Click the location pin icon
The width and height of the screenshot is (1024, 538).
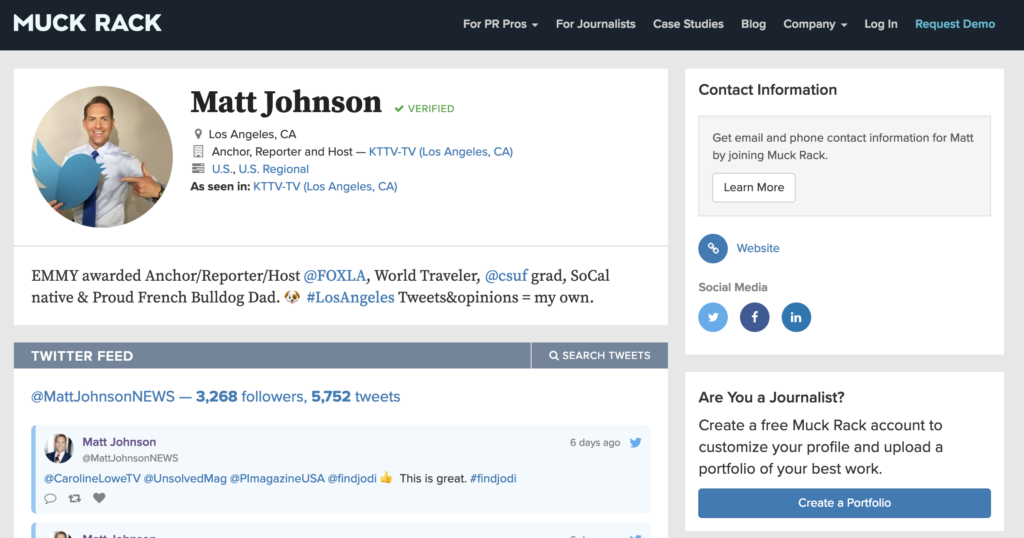click(198, 134)
